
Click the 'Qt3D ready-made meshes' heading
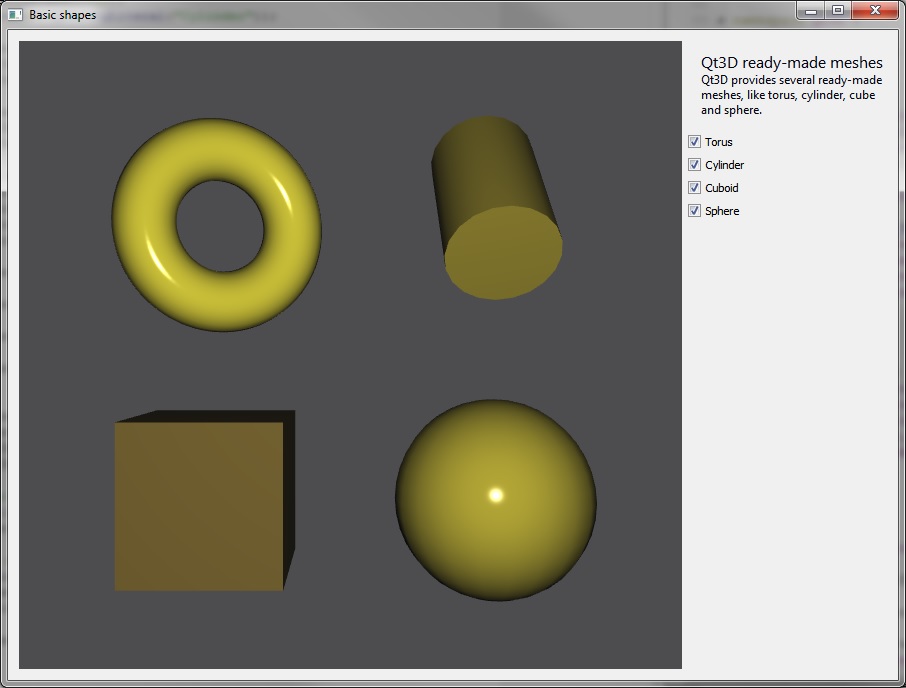(x=791, y=62)
